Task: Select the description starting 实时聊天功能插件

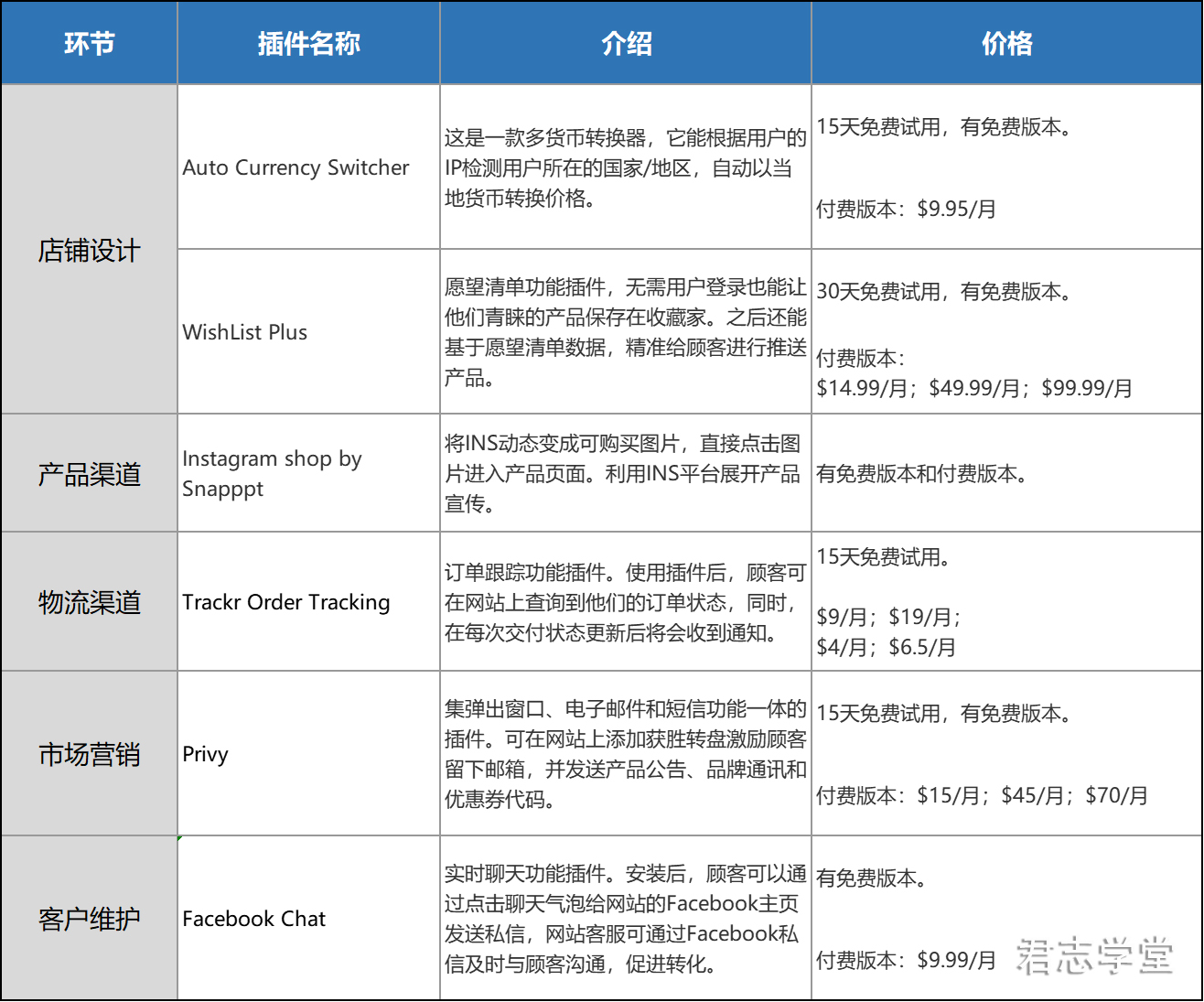Action: coord(626,919)
